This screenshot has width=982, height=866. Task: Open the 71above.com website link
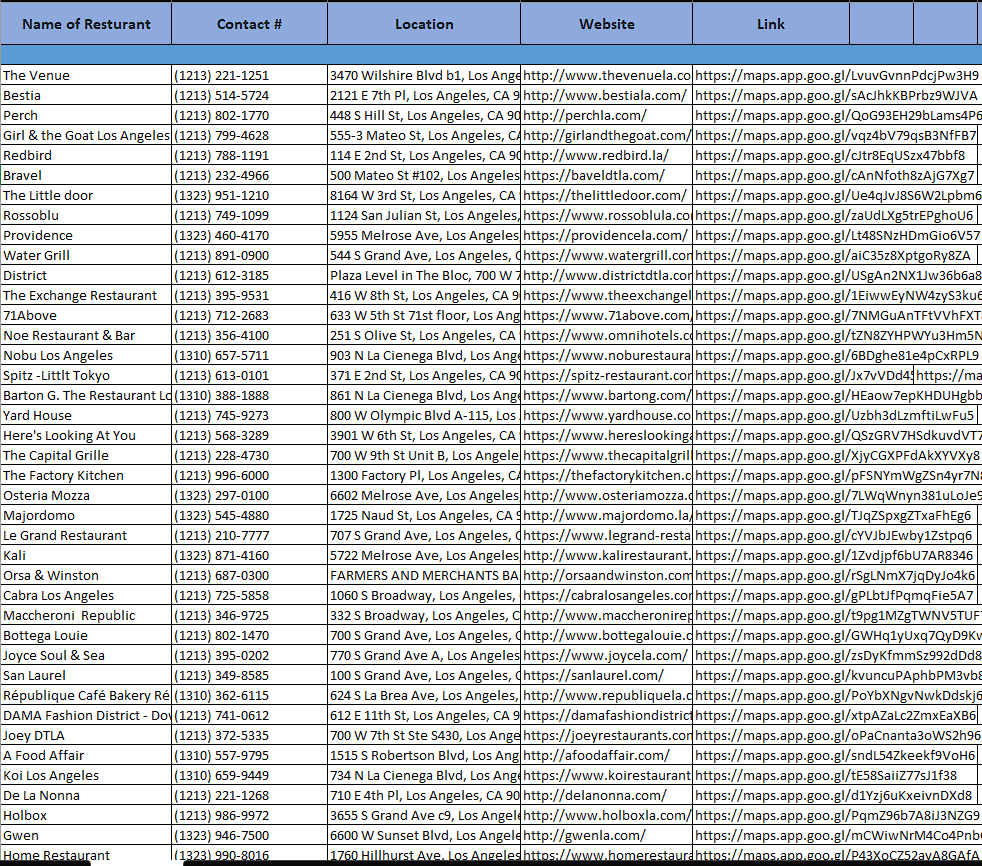pos(607,316)
